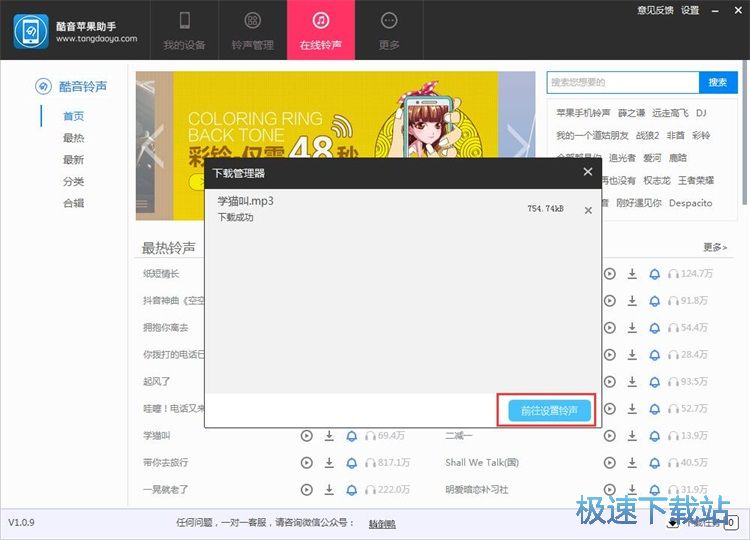Click the vertical scrollbar on right edge
The image size is (750, 540).
(x=745, y=134)
